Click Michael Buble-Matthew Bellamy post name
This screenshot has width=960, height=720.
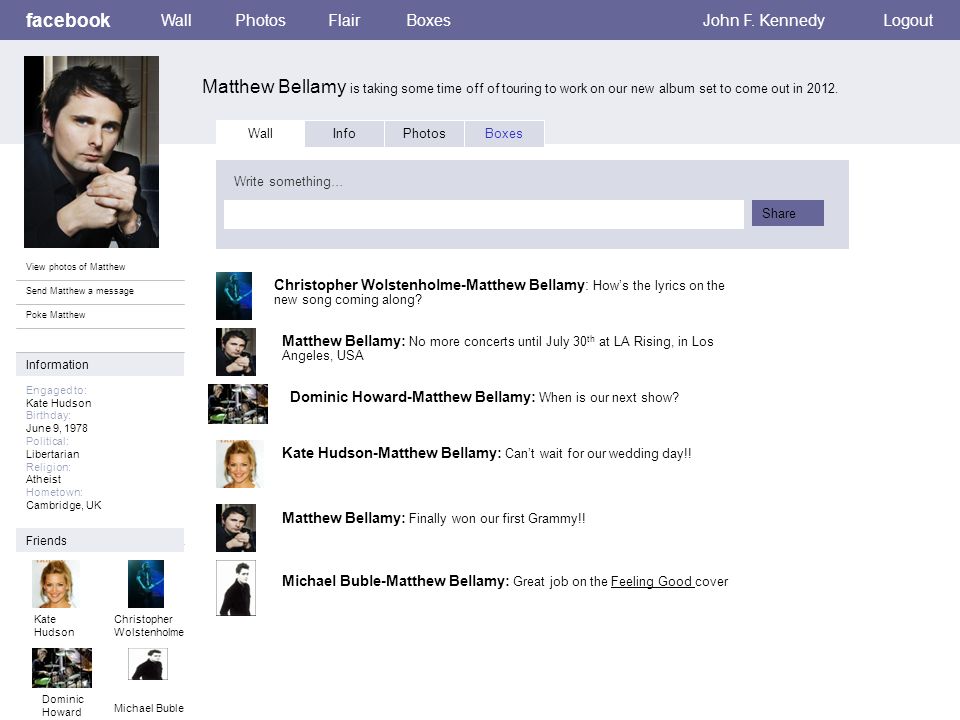[x=394, y=581]
